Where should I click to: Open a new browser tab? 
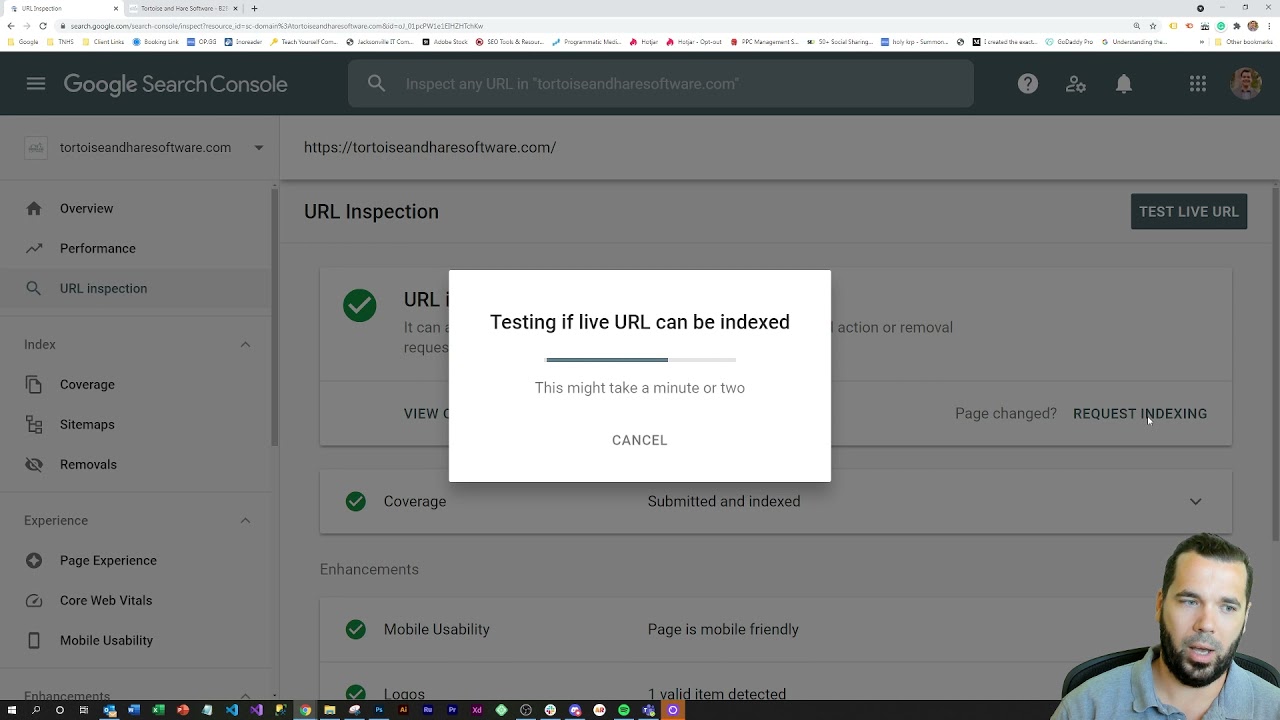(x=254, y=8)
